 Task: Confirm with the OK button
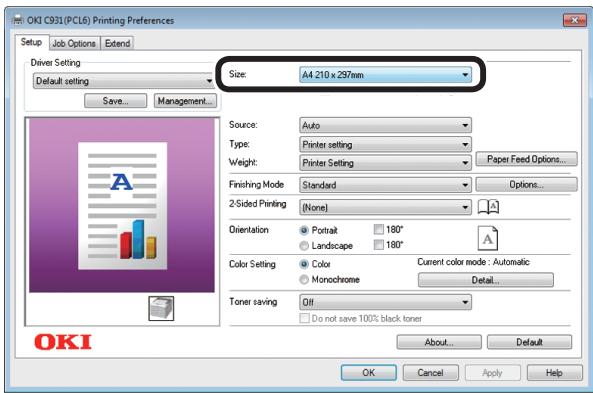[x=369, y=373]
